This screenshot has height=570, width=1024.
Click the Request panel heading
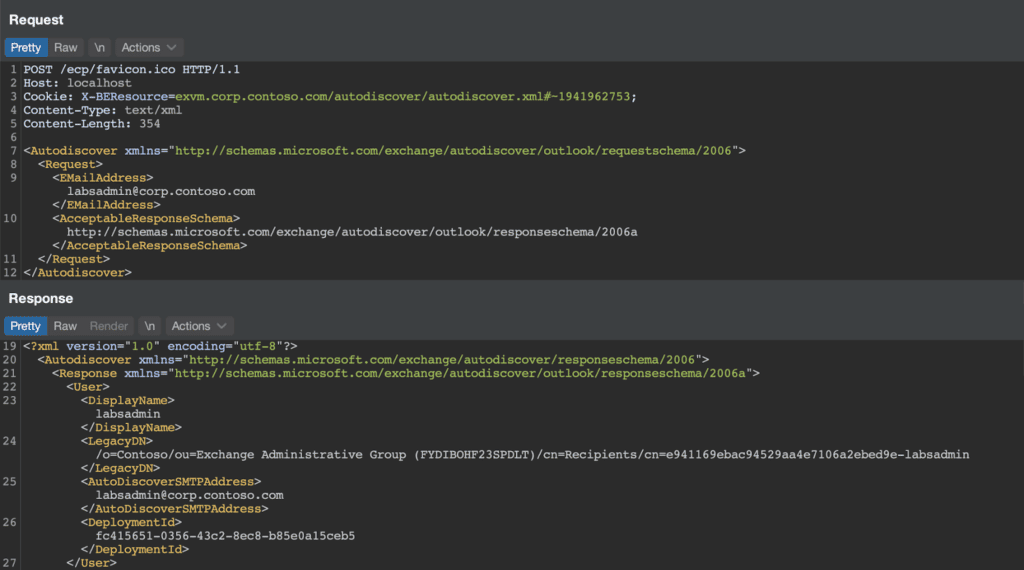(x=36, y=20)
